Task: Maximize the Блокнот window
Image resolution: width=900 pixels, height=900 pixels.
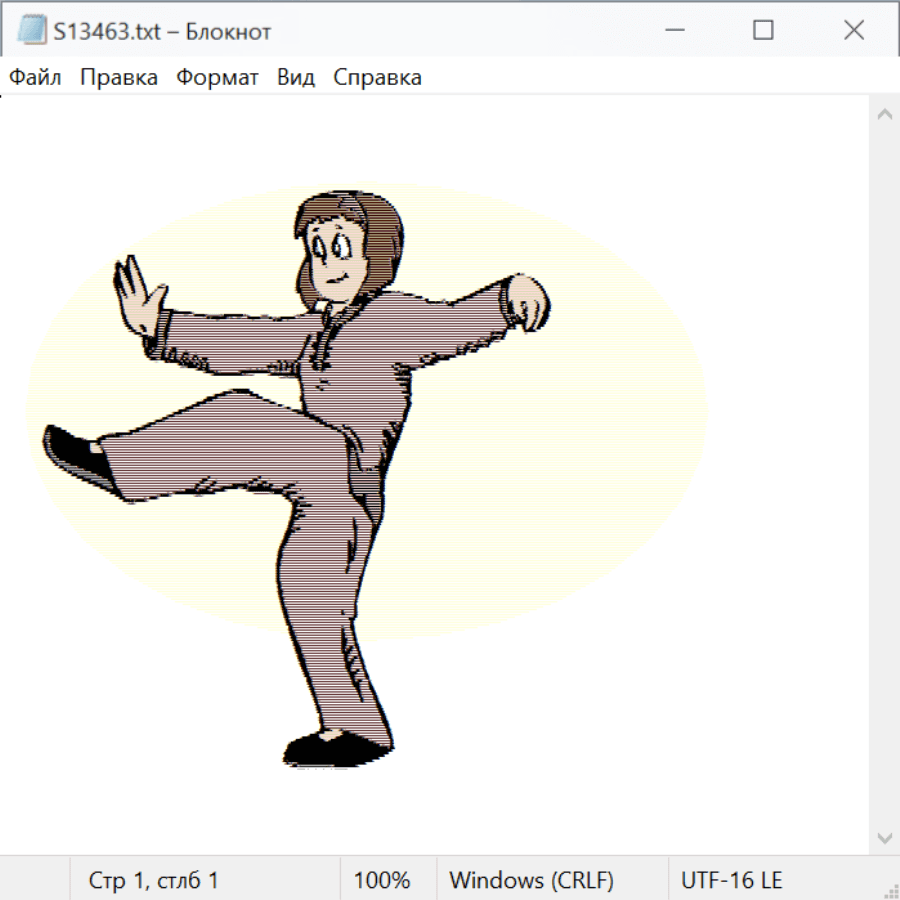Action: pyautogui.click(x=763, y=31)
